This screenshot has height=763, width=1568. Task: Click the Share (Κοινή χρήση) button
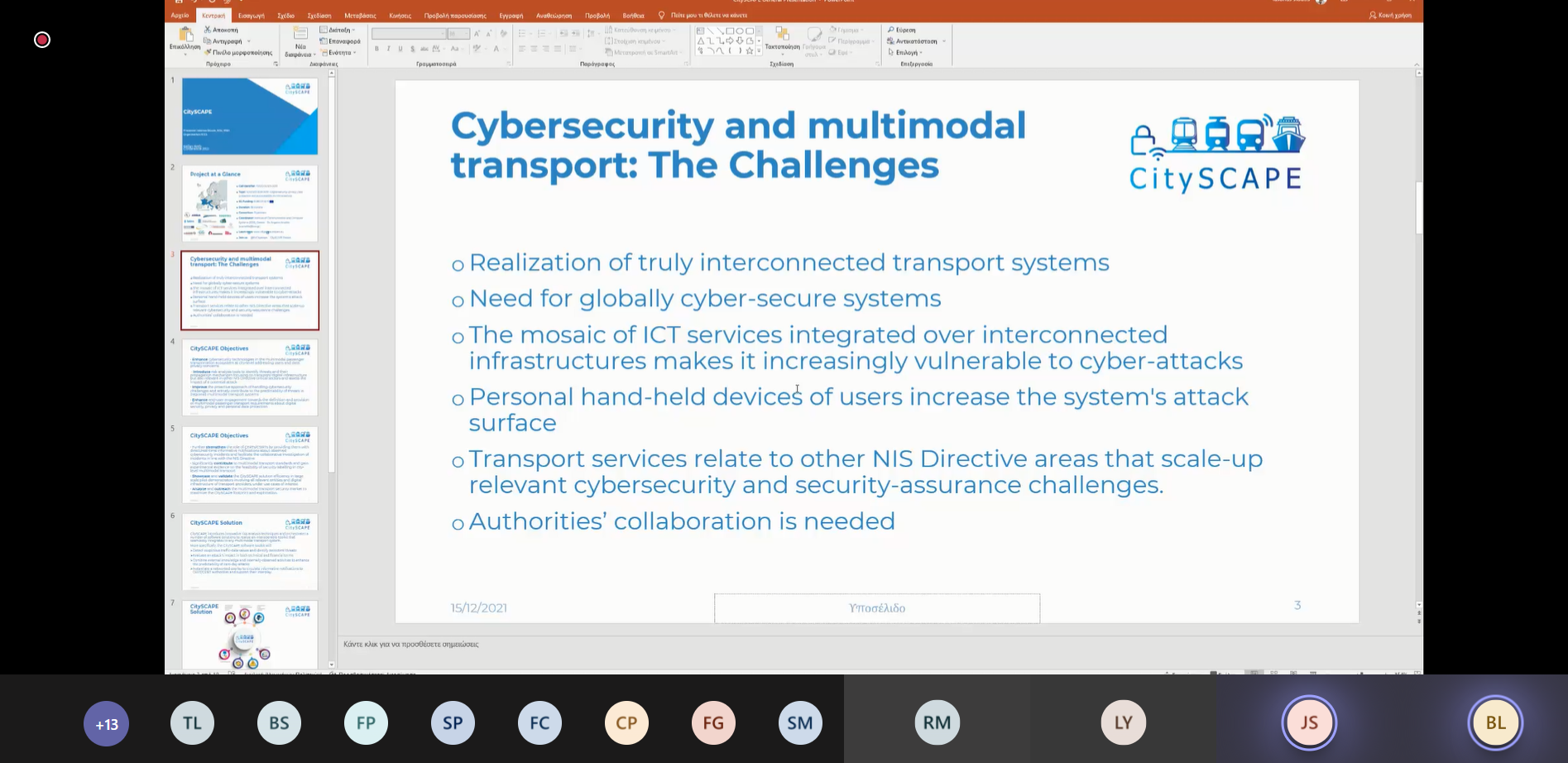click(x=1390, y=15)
